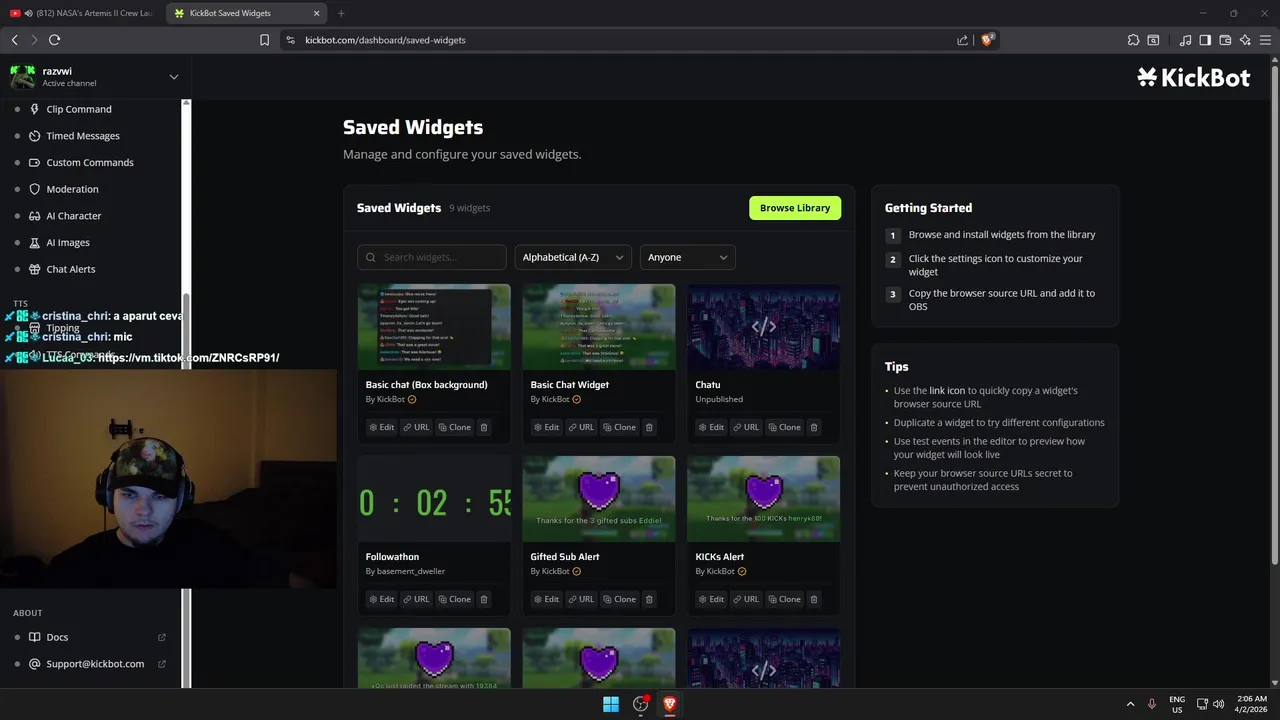Screen dimensions: 1280x720
Task: Open the Chatu widget preview thumbnail
Action: pyautogui.click(x=764, y=327)
